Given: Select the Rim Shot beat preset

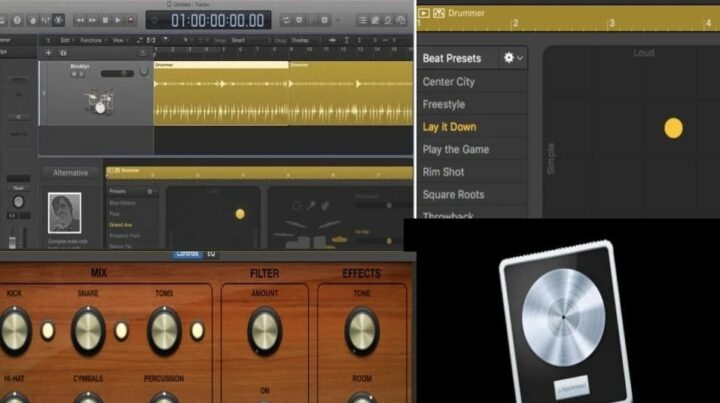Looking at the screenshot, I should click(442, 172).
